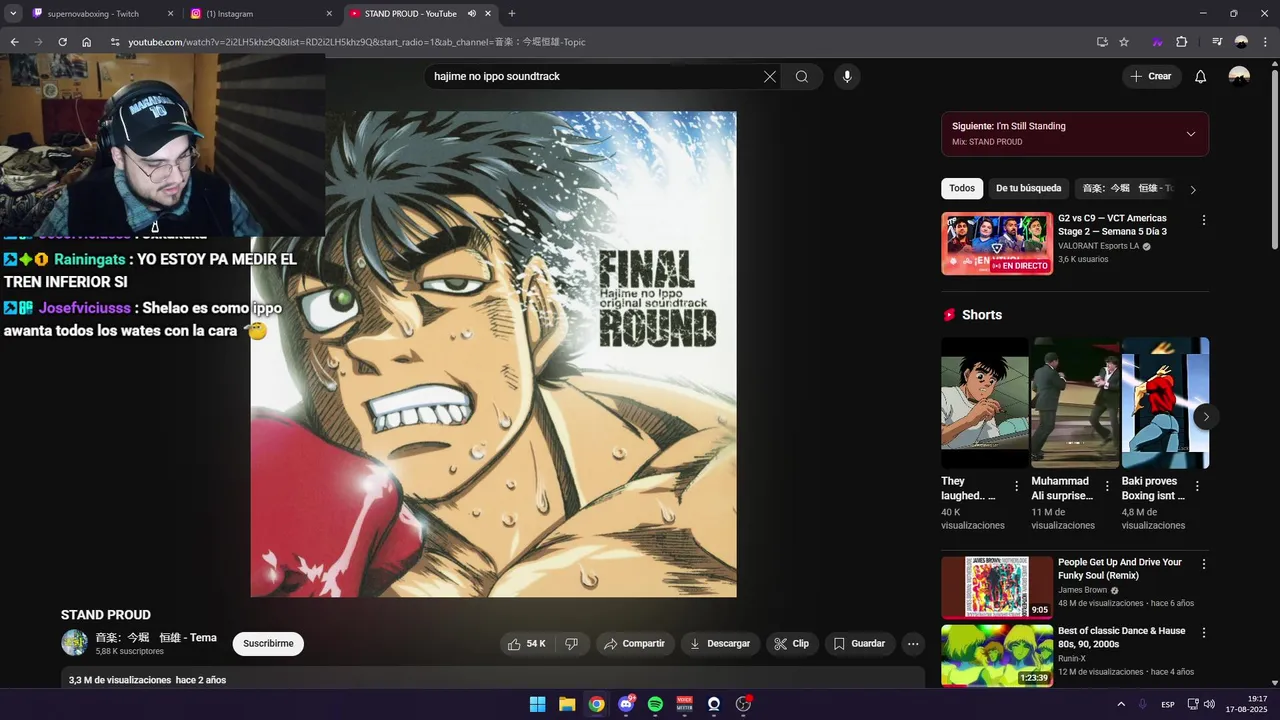1280x720 pixels.
Task: Open Chrome home page button
Action: pos(87,42)
